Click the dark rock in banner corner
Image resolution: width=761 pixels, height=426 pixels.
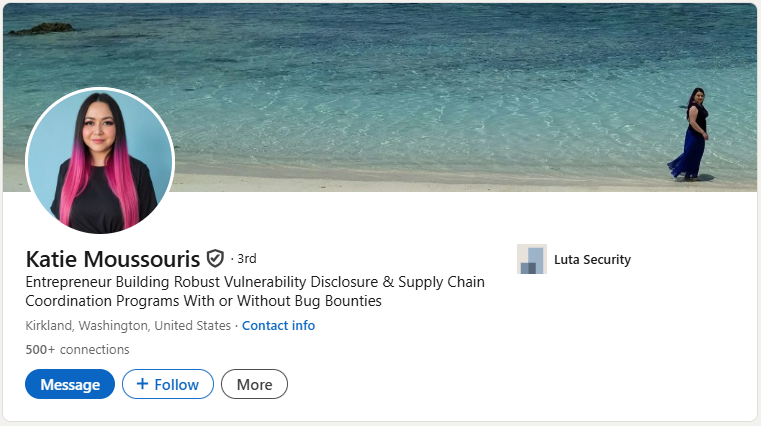point(42,28)
